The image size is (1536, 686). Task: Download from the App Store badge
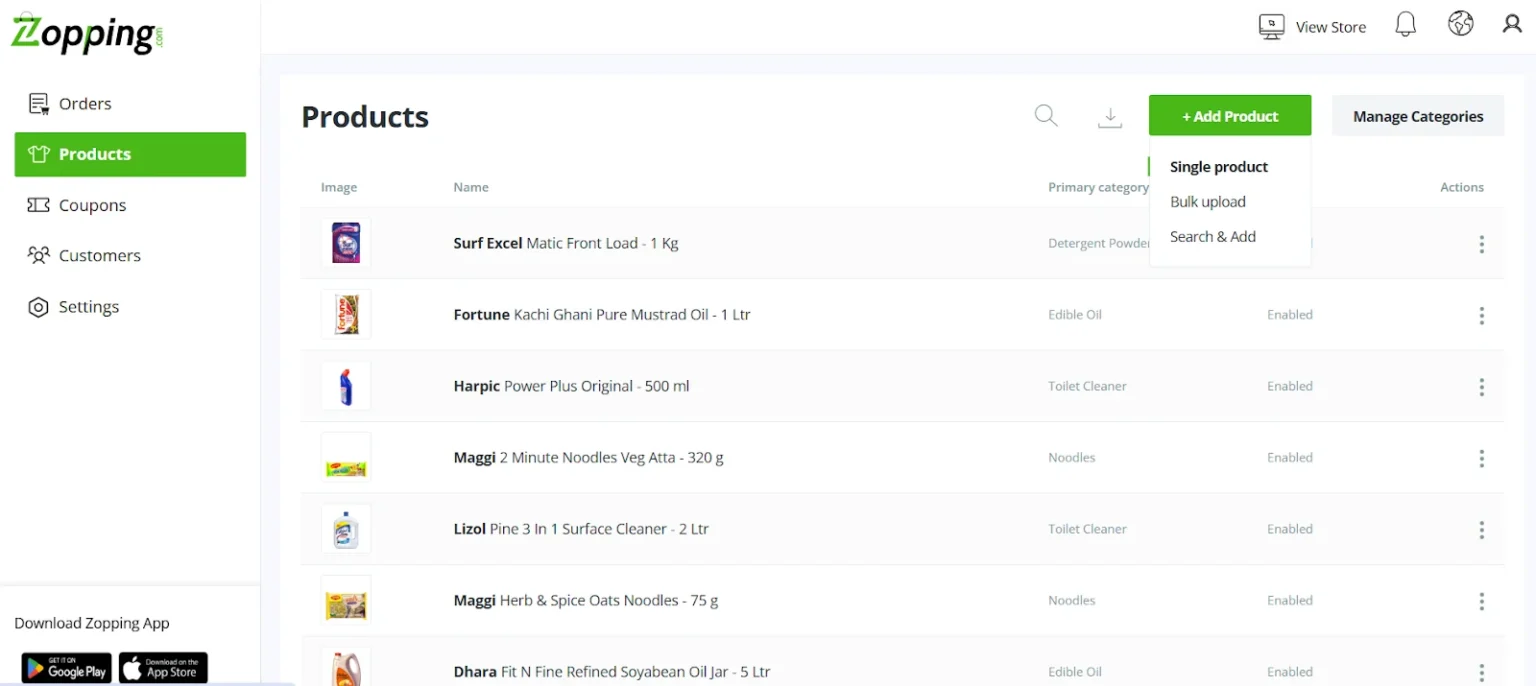(163, 668)
